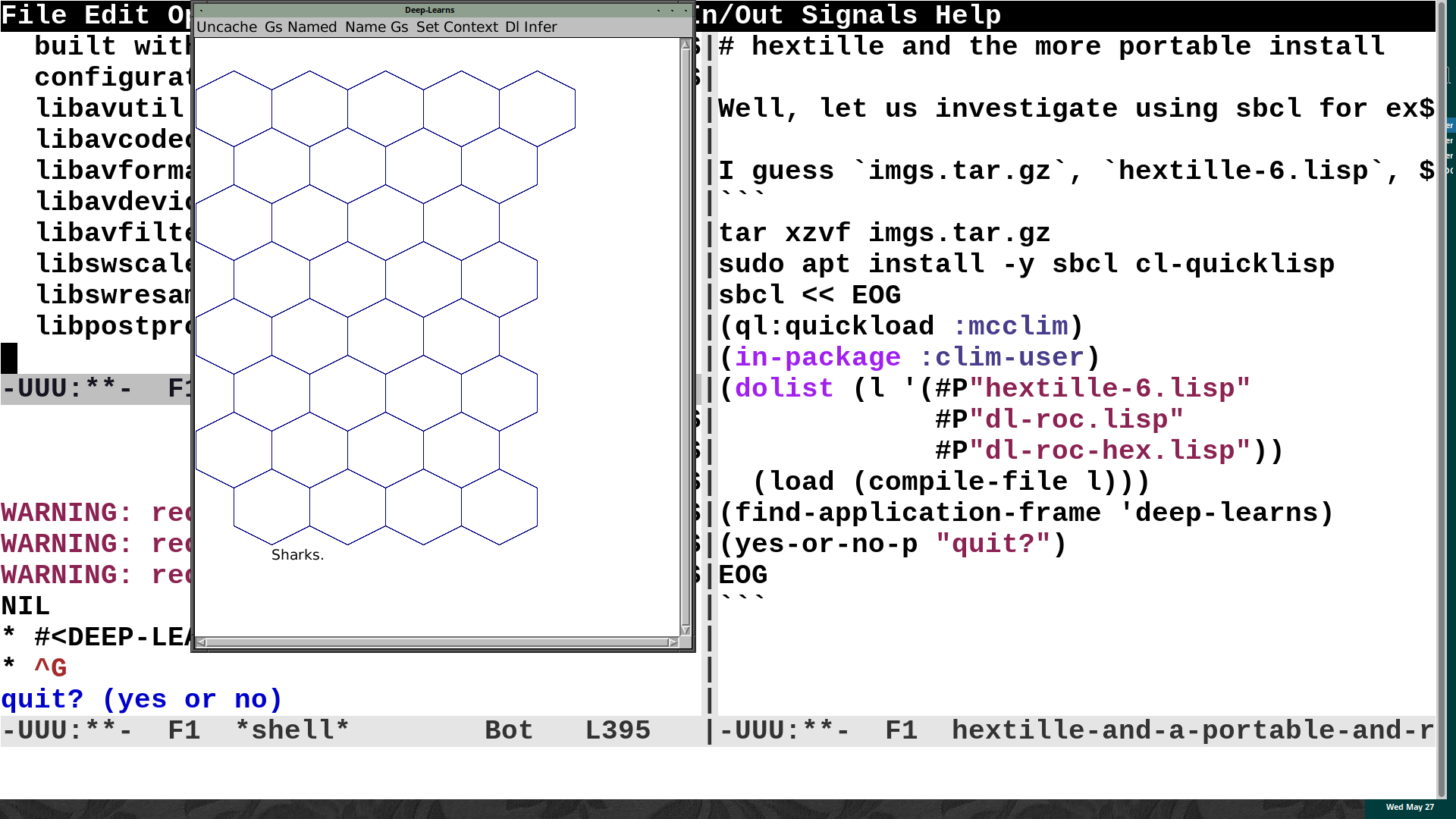Click the "I guess `imgs.tar.gz`" line

[x=1076, y=171]
